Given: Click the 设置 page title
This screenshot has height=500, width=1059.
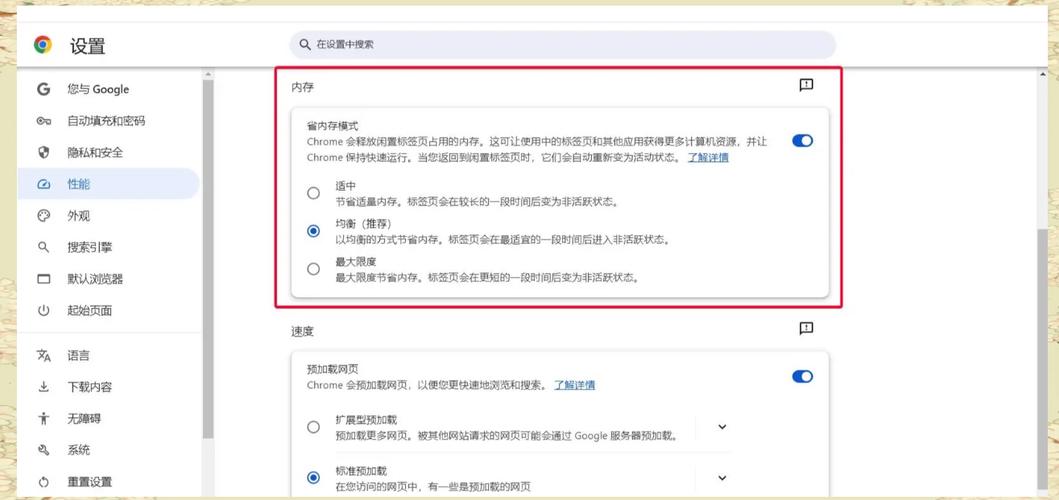Looking at the screenshot, I should (88, 46).
